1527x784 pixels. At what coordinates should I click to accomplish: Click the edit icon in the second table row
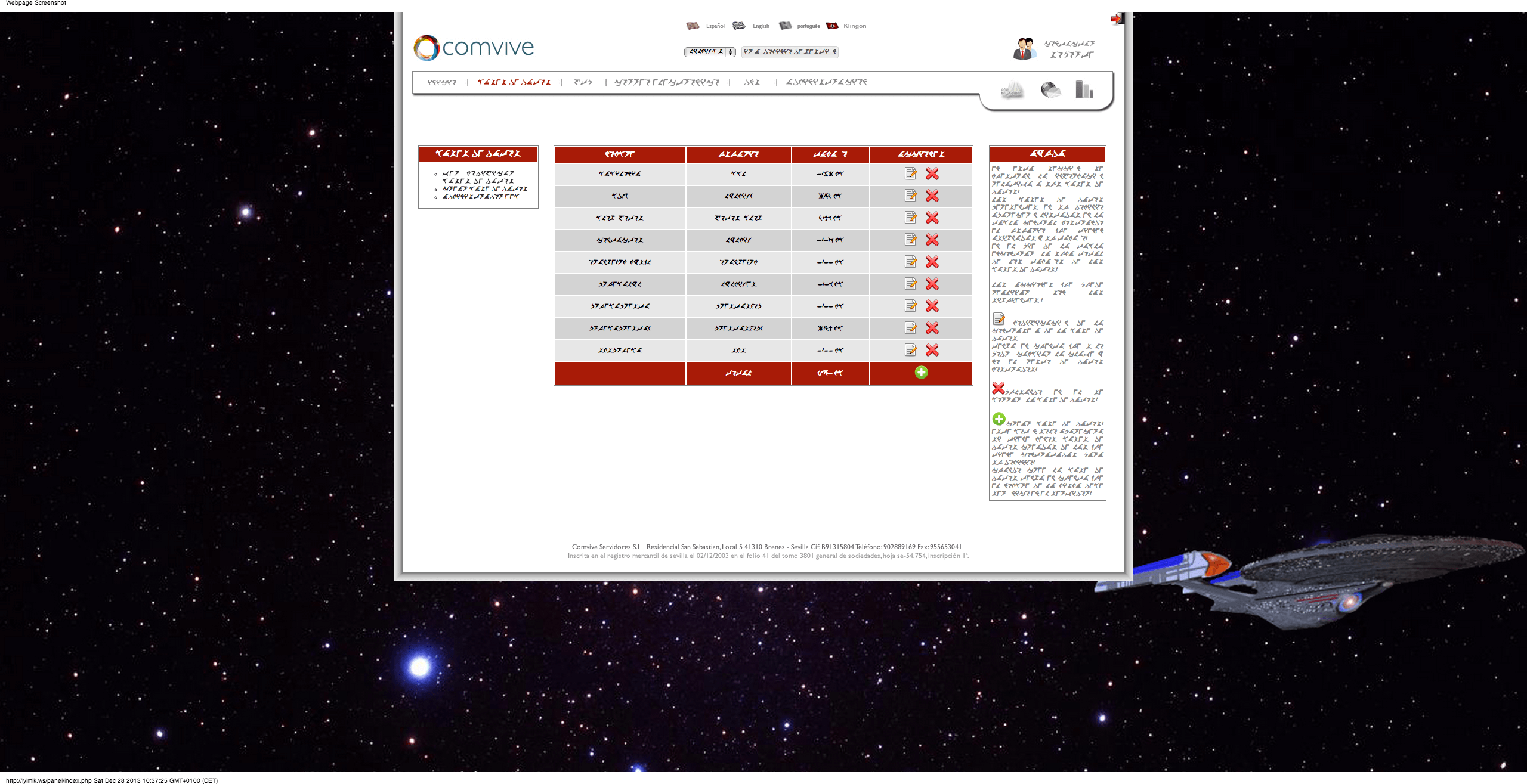coord(910,196)
